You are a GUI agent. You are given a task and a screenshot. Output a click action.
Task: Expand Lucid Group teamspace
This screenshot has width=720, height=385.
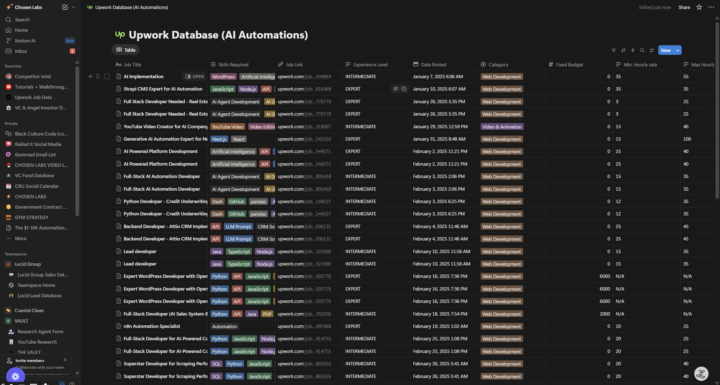tap(28, 264)
